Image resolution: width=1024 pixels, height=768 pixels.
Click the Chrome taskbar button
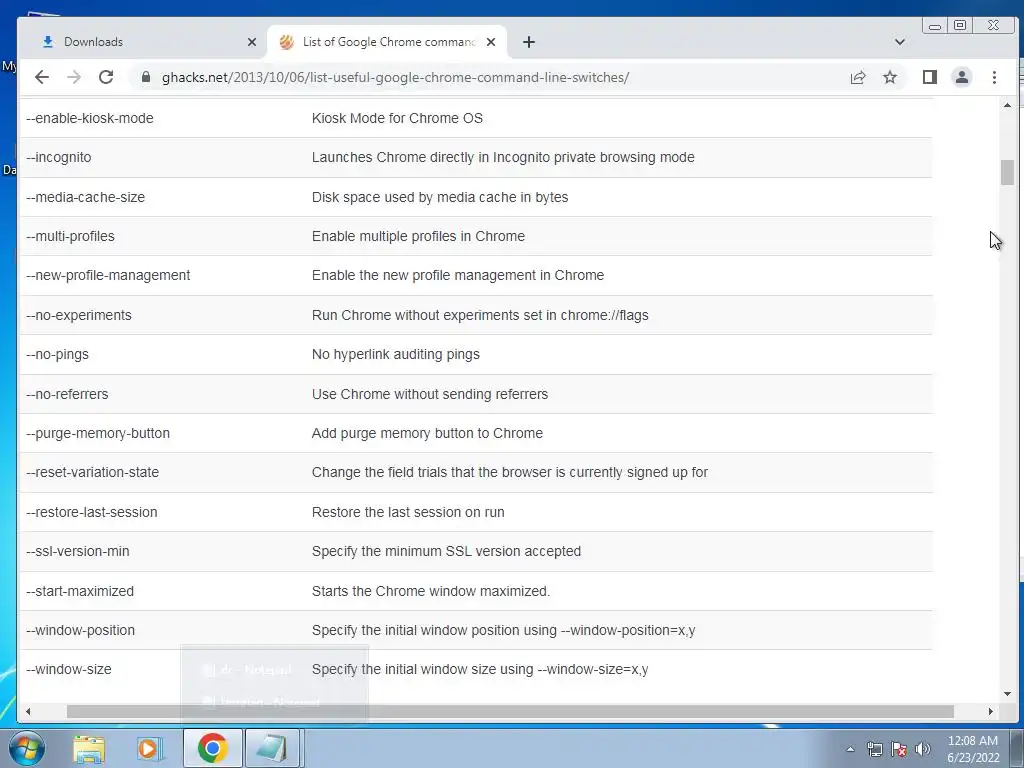click(212, 748)
